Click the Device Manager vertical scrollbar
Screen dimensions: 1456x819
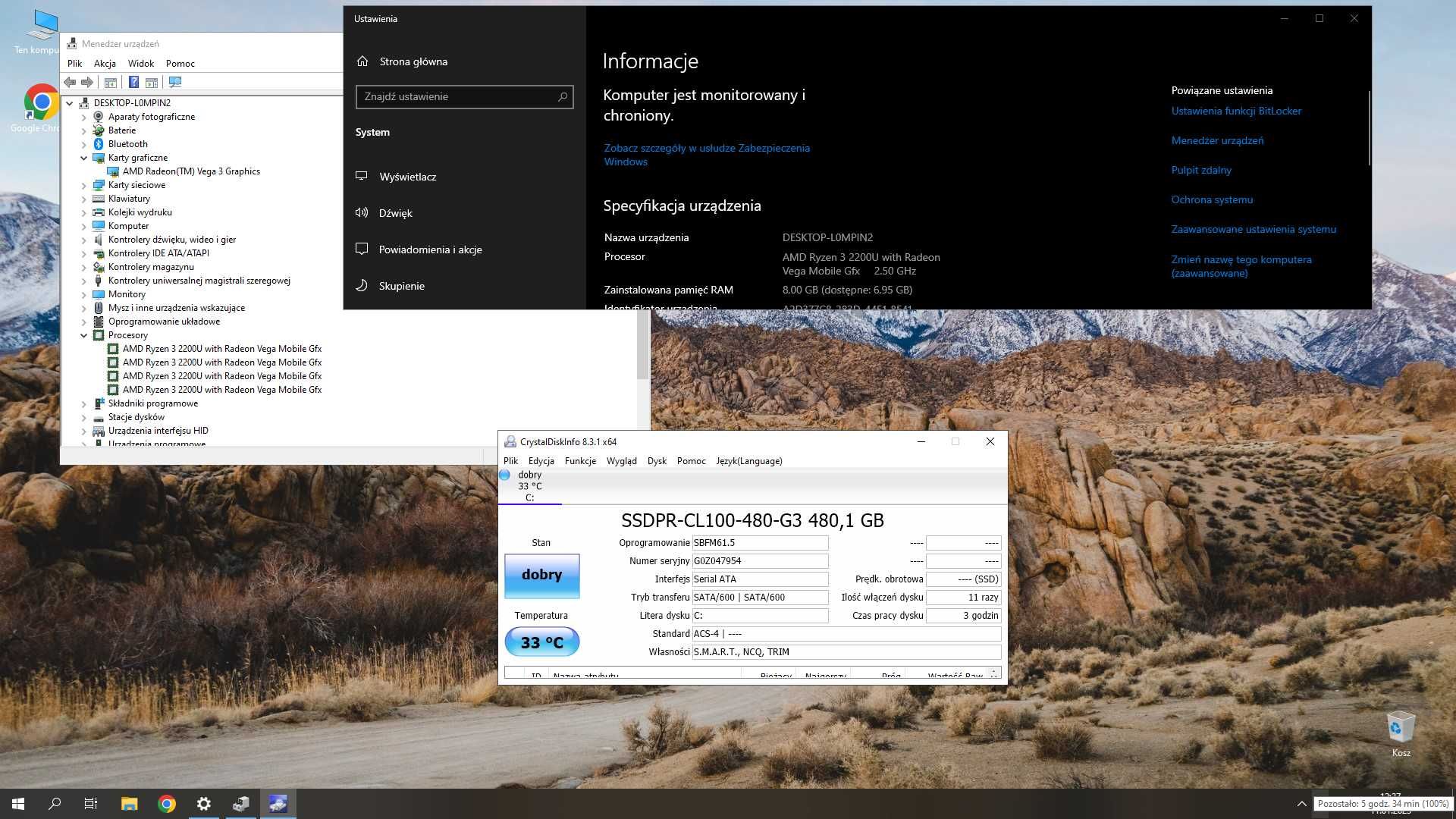[x=643, y=345]
